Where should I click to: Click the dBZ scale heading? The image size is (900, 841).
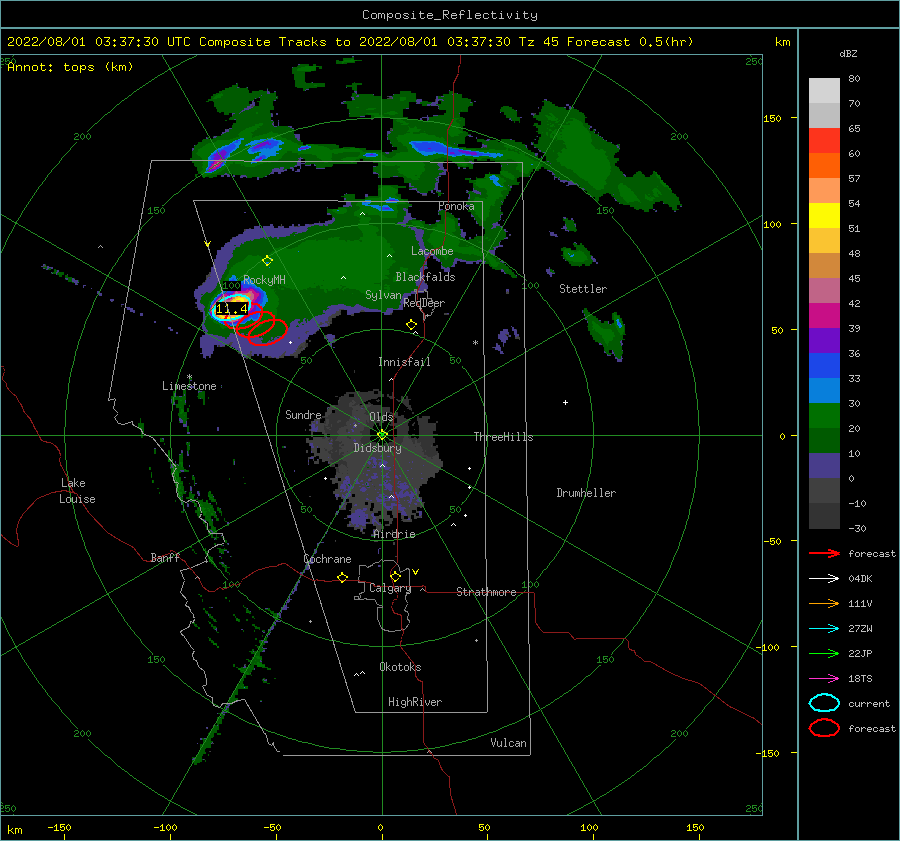(x=848, y=54)
